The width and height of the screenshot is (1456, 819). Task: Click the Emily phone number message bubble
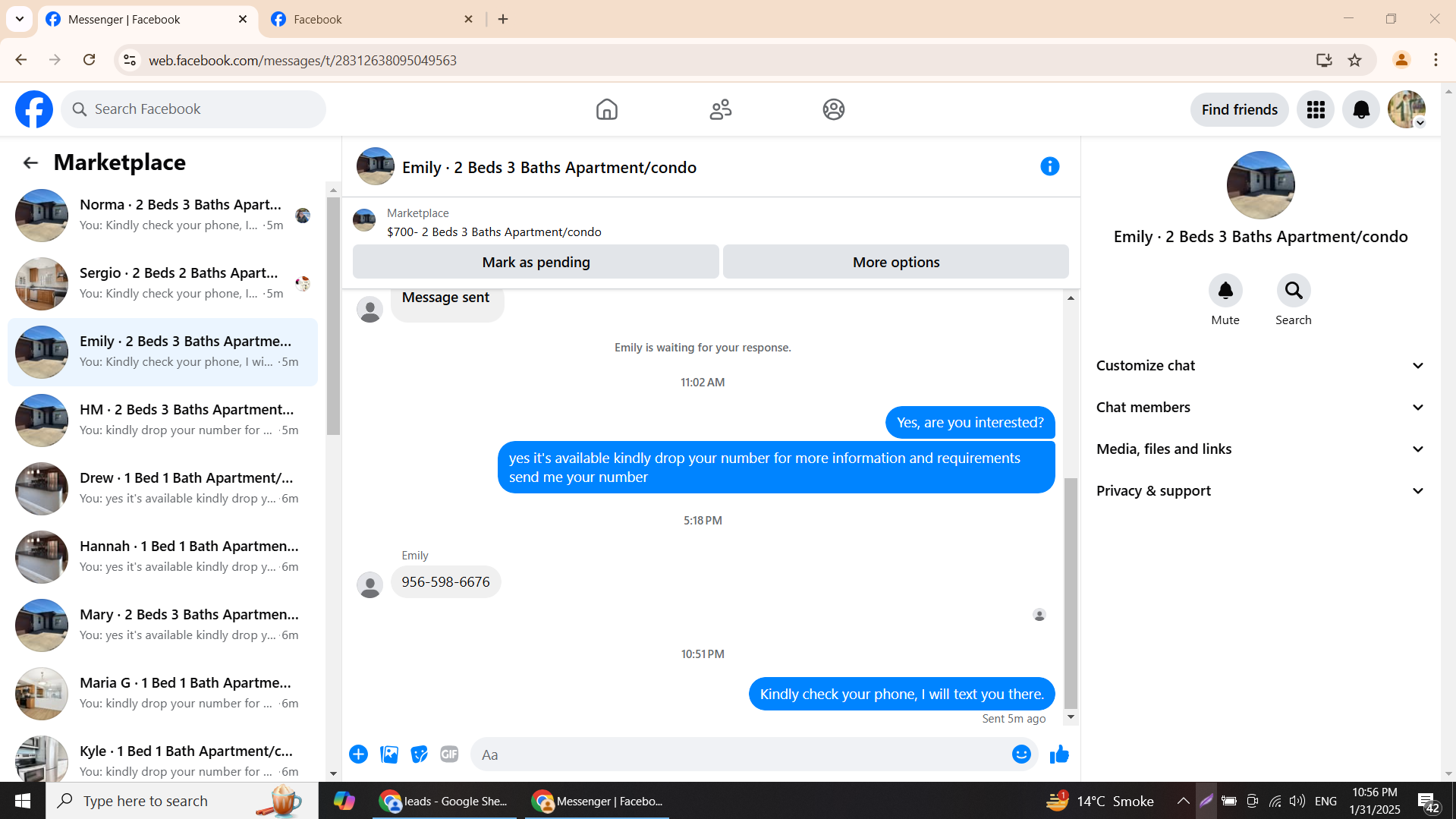(445, 582)
